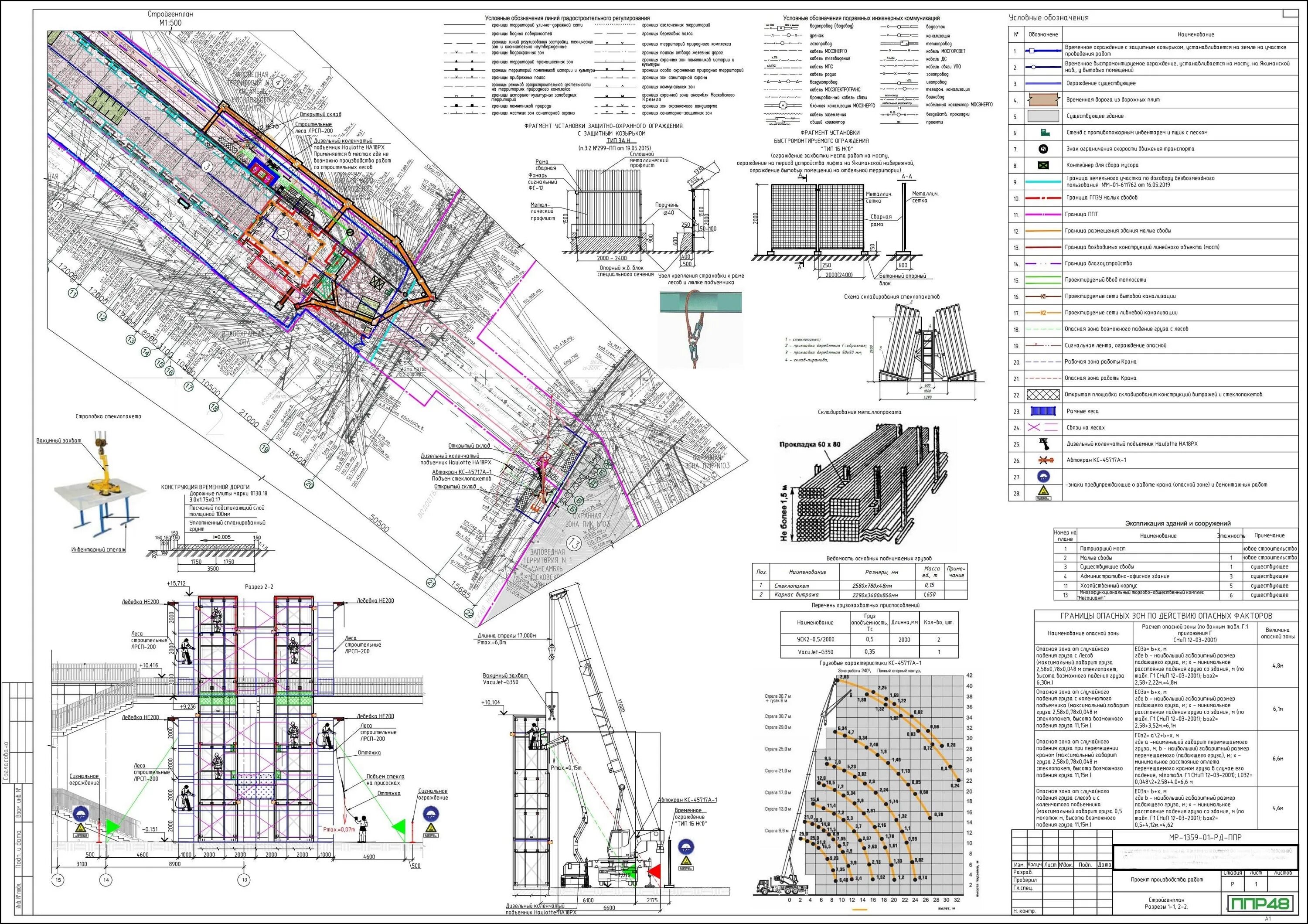Click the 'Административно-офисное здание' row

point(1176,576)
